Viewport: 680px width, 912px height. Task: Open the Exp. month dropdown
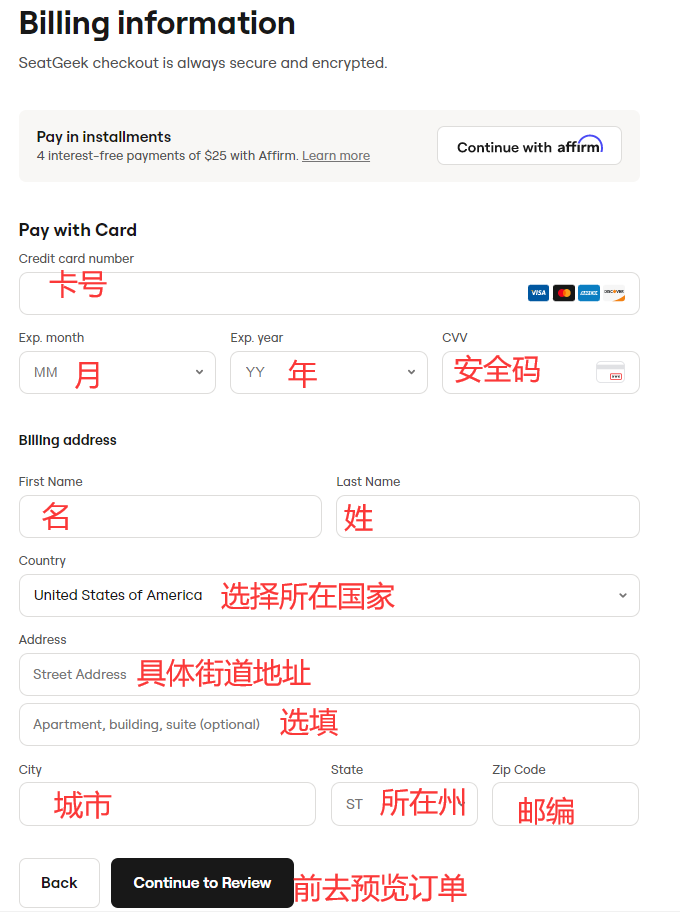click(117, 372)
